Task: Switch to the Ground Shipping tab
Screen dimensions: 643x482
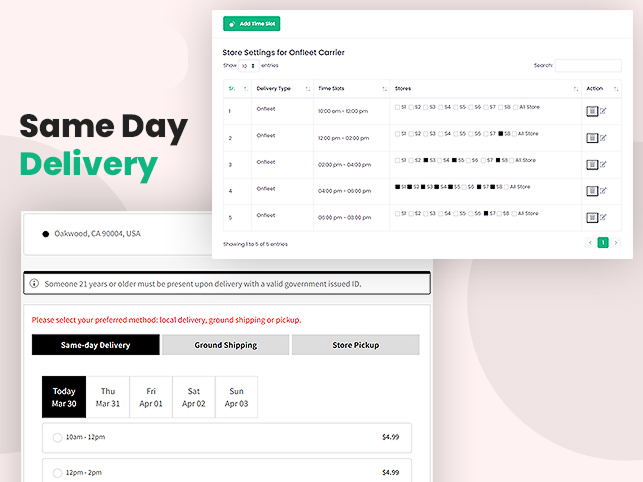Action: [x=226, y=345]
